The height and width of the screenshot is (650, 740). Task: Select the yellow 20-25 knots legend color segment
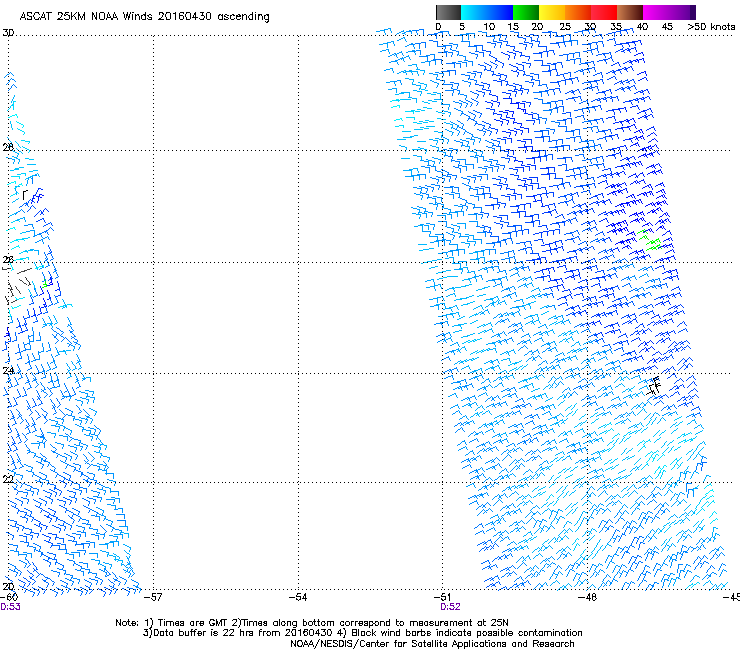point(552,12)
